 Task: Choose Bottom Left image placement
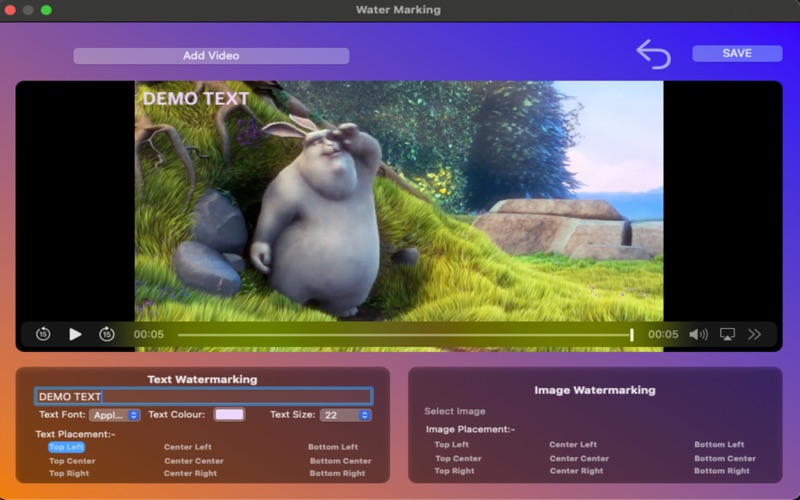[x=719, y=444]
